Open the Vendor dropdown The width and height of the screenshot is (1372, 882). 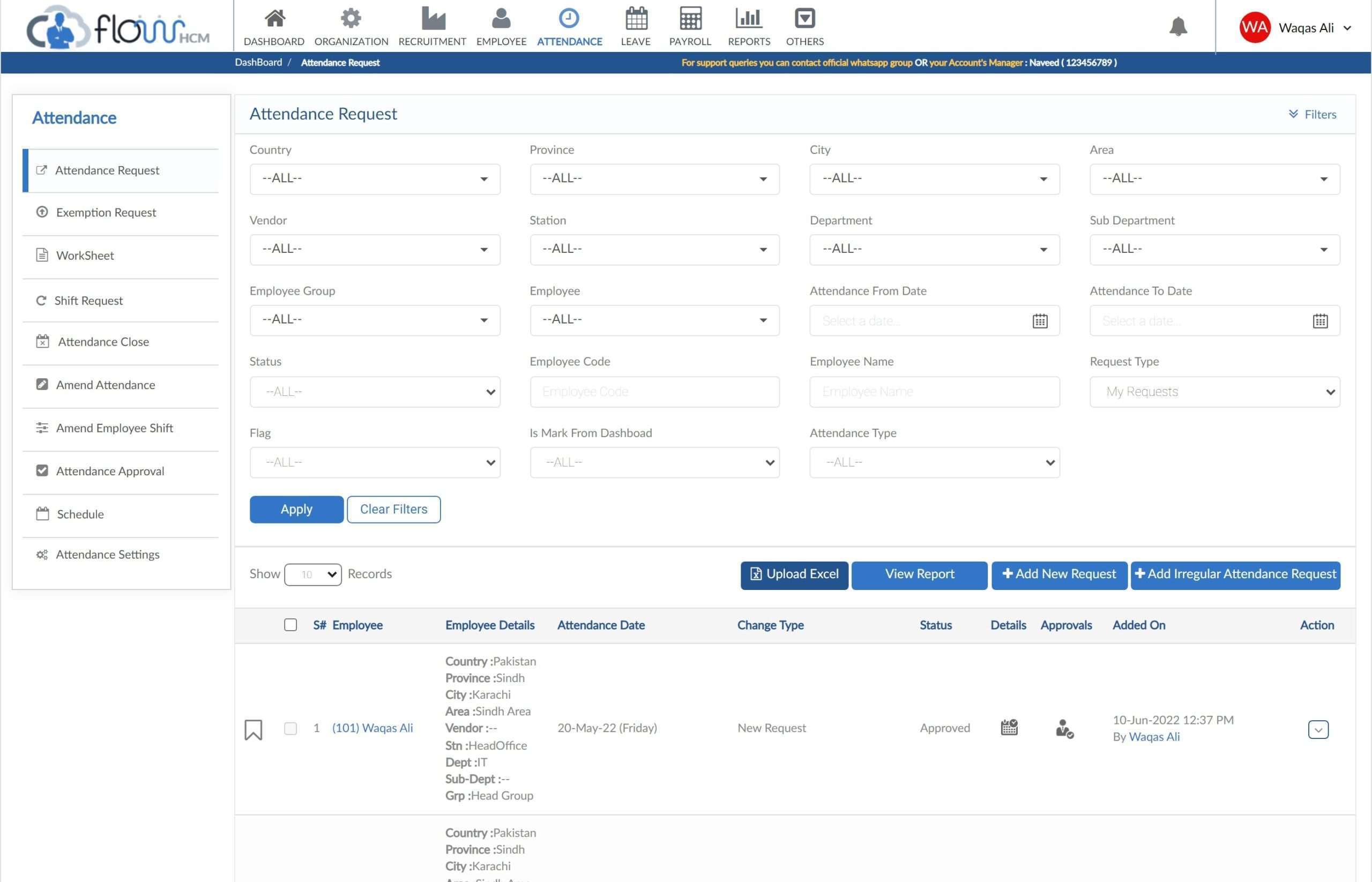coord(375,249)
